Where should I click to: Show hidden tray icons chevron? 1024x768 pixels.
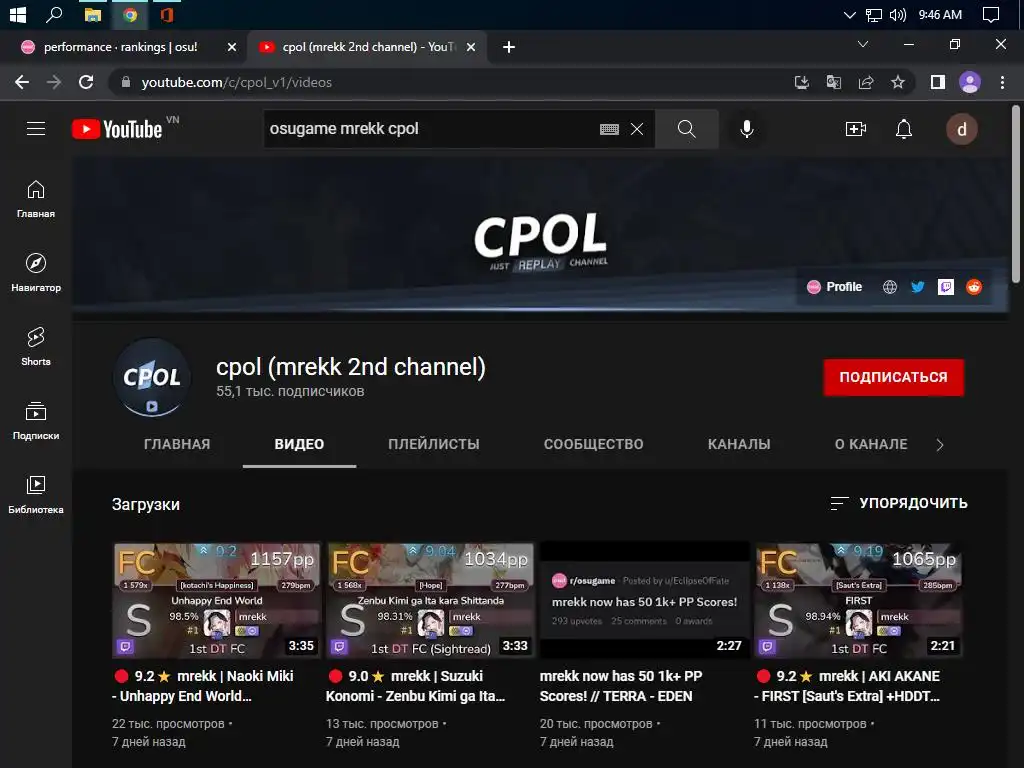click(x=849, y=15)
